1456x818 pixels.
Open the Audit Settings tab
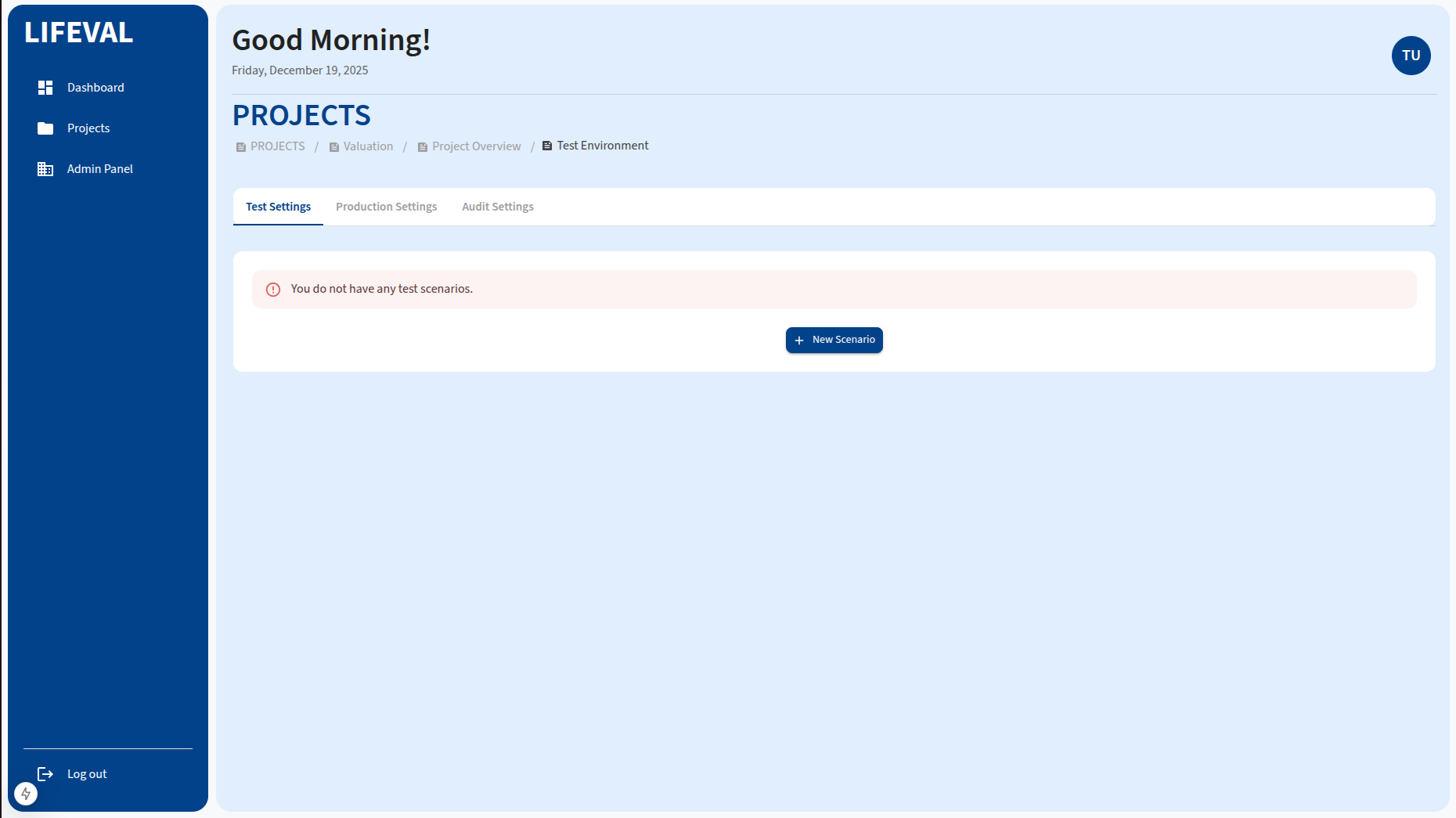(497, 207)
